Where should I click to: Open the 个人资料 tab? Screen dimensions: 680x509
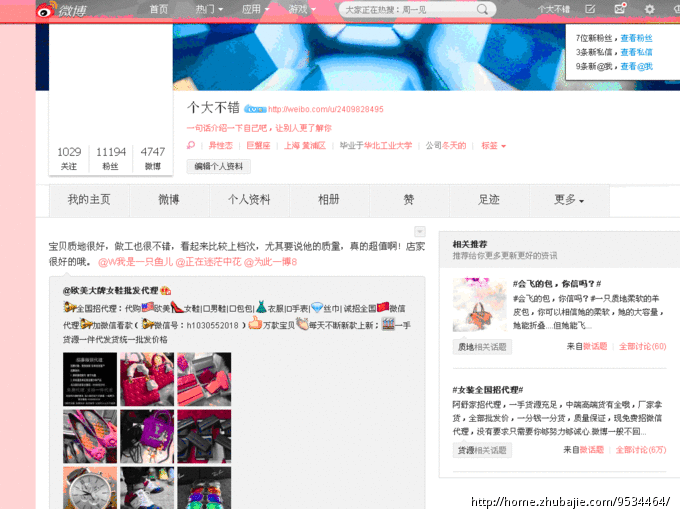click(249, 200)
